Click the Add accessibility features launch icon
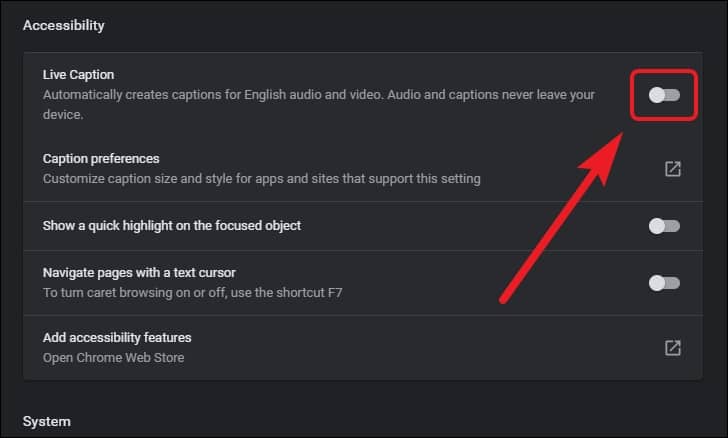 (x=673, y=347)
